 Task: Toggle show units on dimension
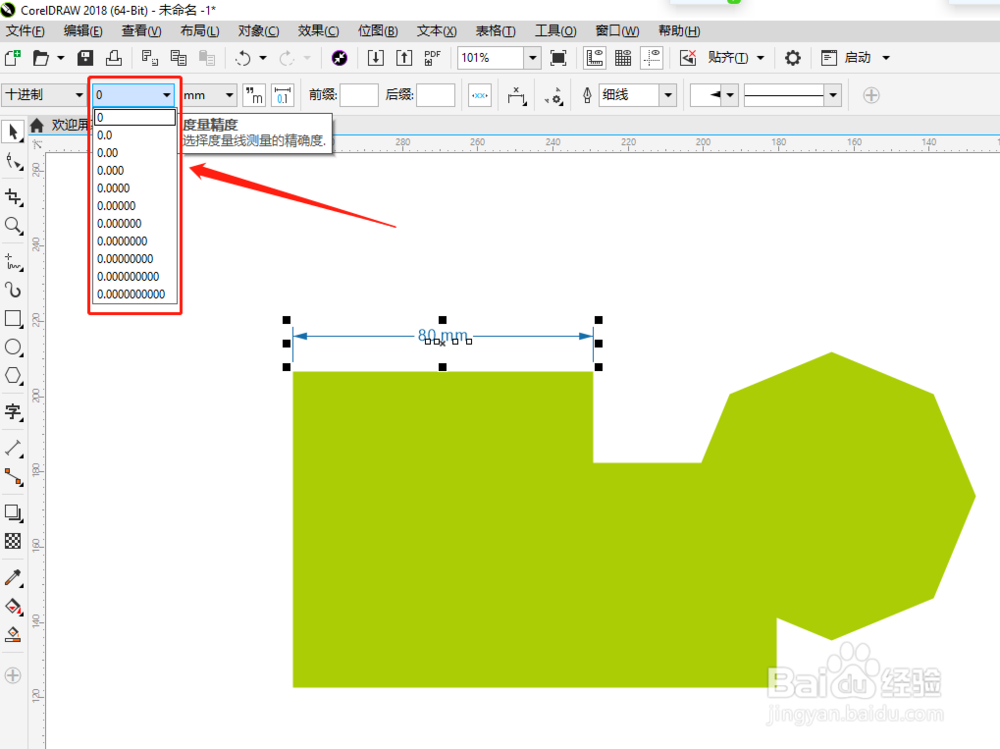[x=254, y=95]
